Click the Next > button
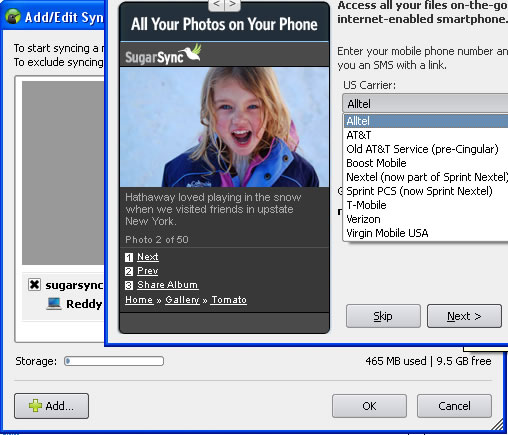The height and width of the screenshot is (435, 508). point(464,316)
